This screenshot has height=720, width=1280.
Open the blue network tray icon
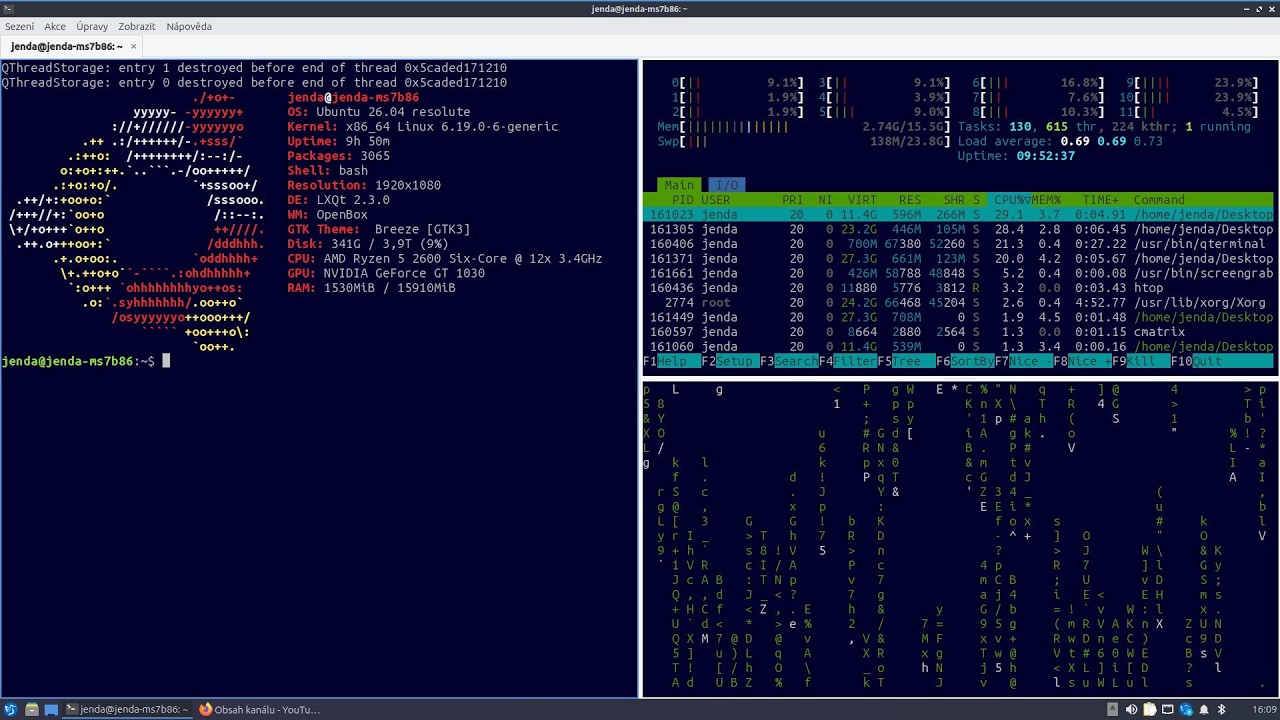[1186, 710]
